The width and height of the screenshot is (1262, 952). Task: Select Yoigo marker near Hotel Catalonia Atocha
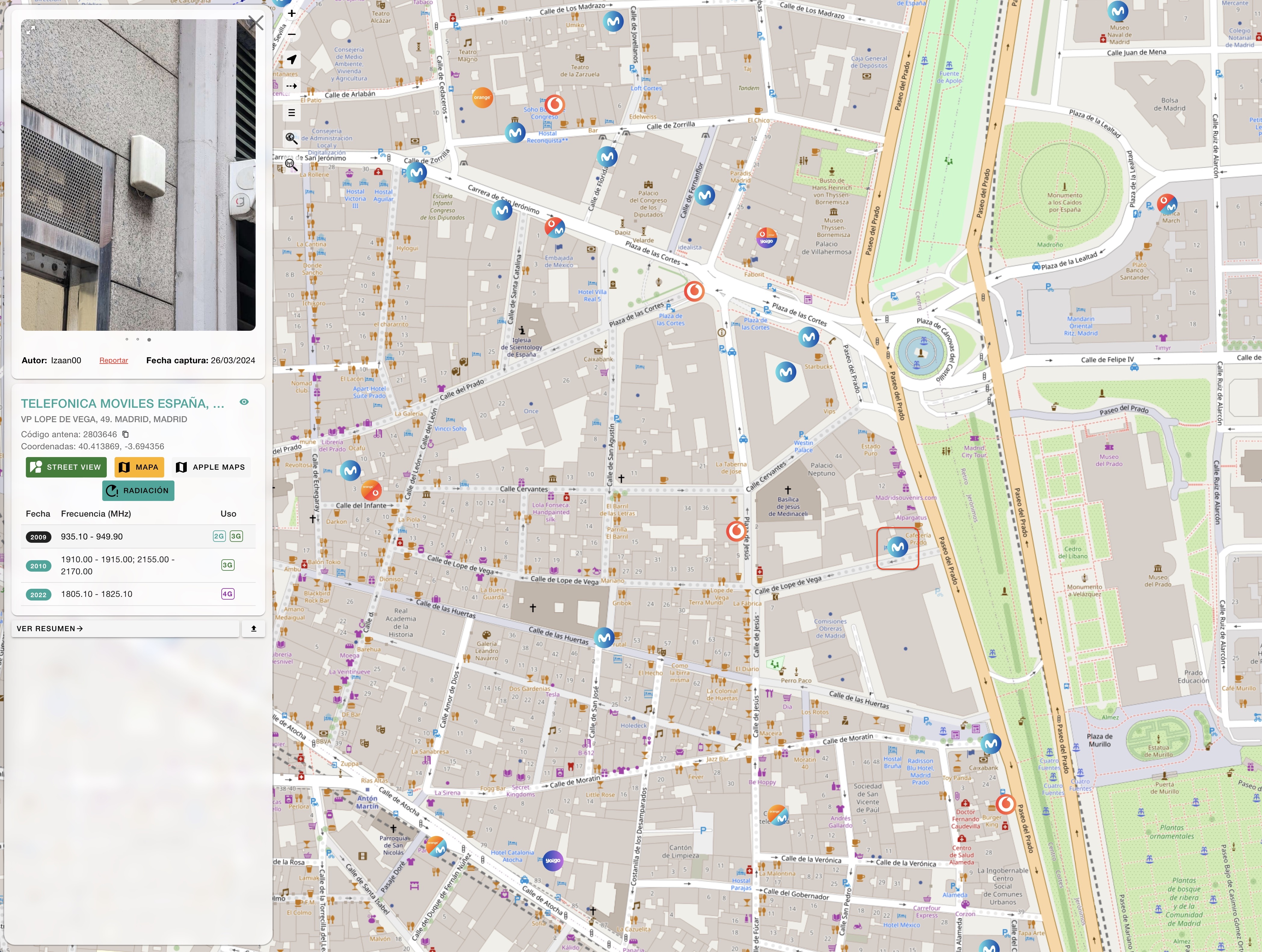pyautogui.click(x=553, y=860)
